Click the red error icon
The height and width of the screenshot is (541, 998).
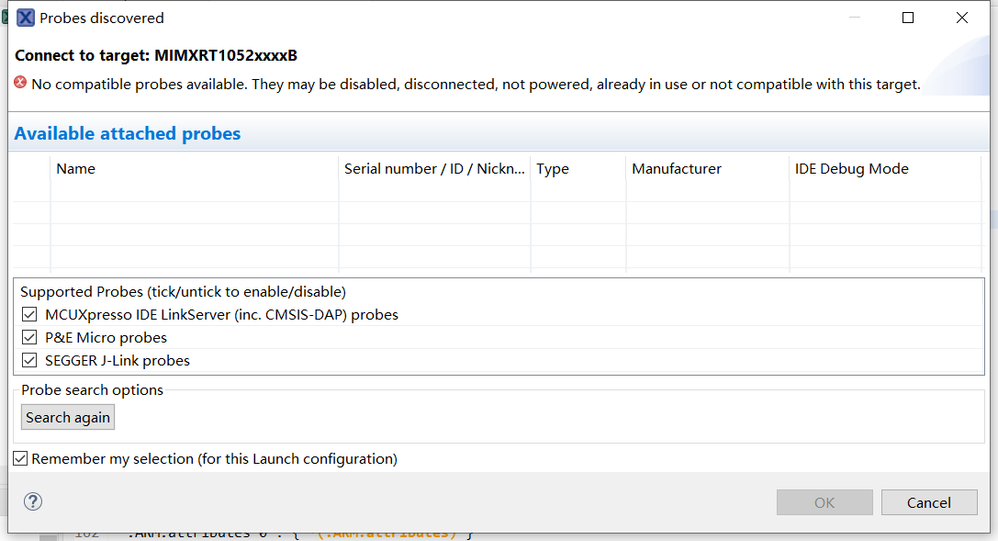(21, 83)
